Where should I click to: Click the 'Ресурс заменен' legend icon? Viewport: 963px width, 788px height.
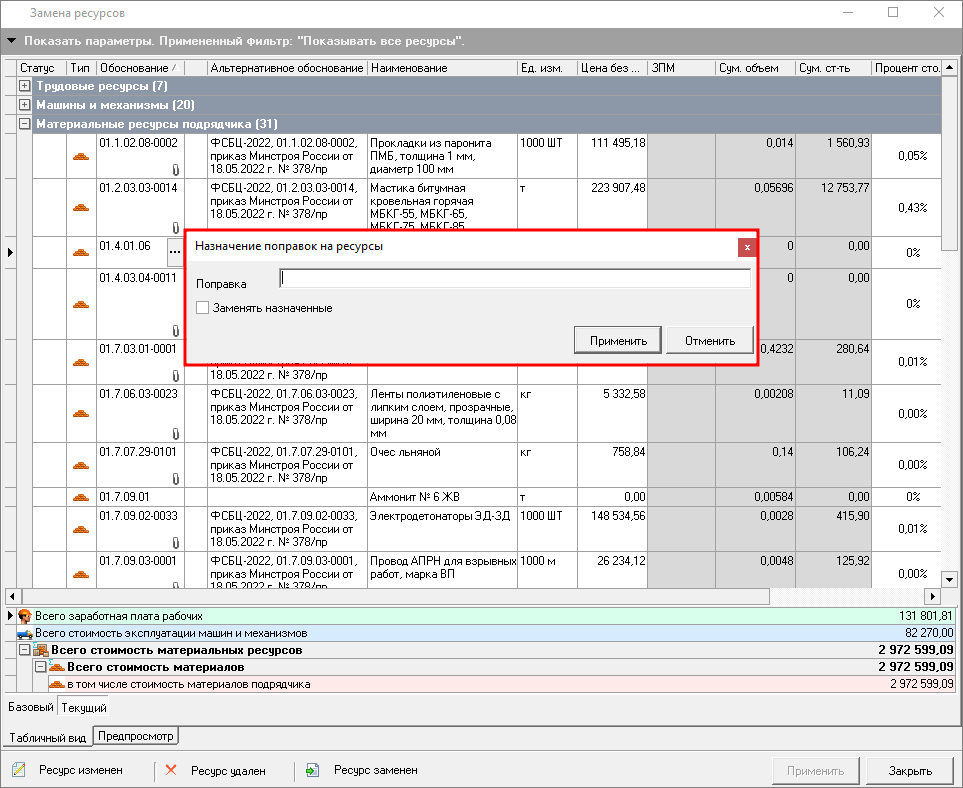point(312,771)
